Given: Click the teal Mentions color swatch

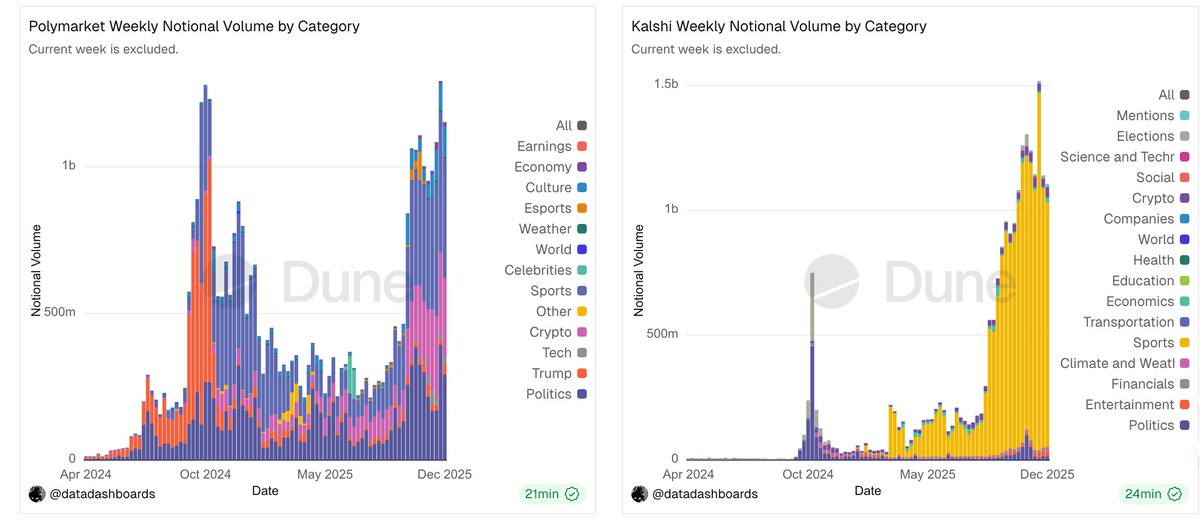Looking at the screenshot, I should pyautogui.click(x=1184, y=116).
